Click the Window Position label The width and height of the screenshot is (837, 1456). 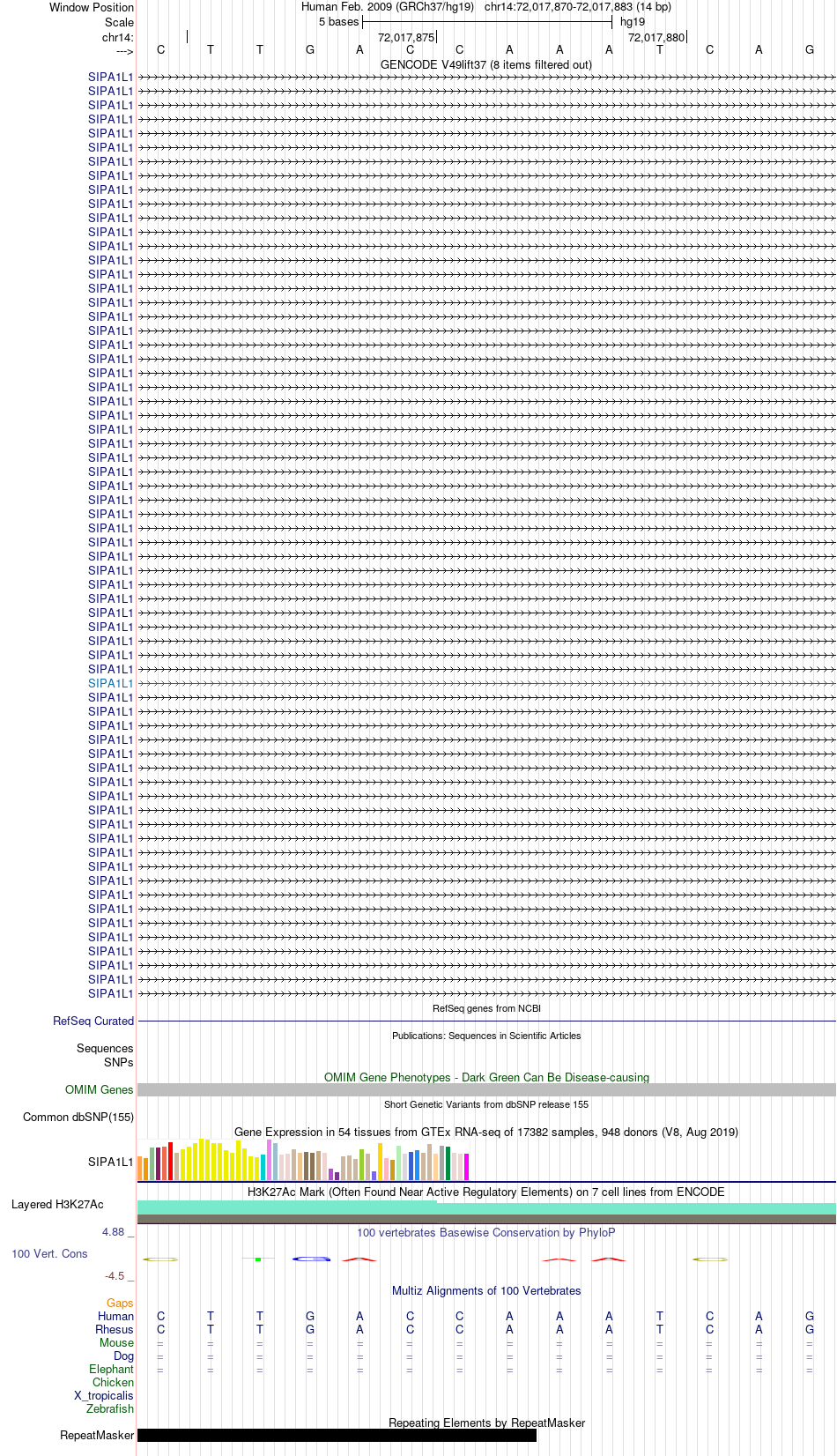point(92,7)
